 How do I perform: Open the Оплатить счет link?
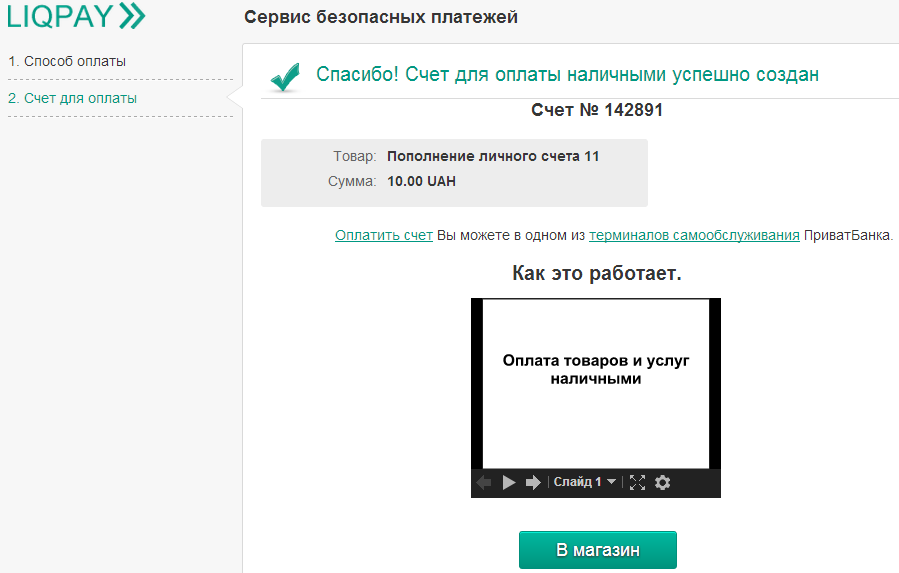pyautogui.click(x=384, y=235)
